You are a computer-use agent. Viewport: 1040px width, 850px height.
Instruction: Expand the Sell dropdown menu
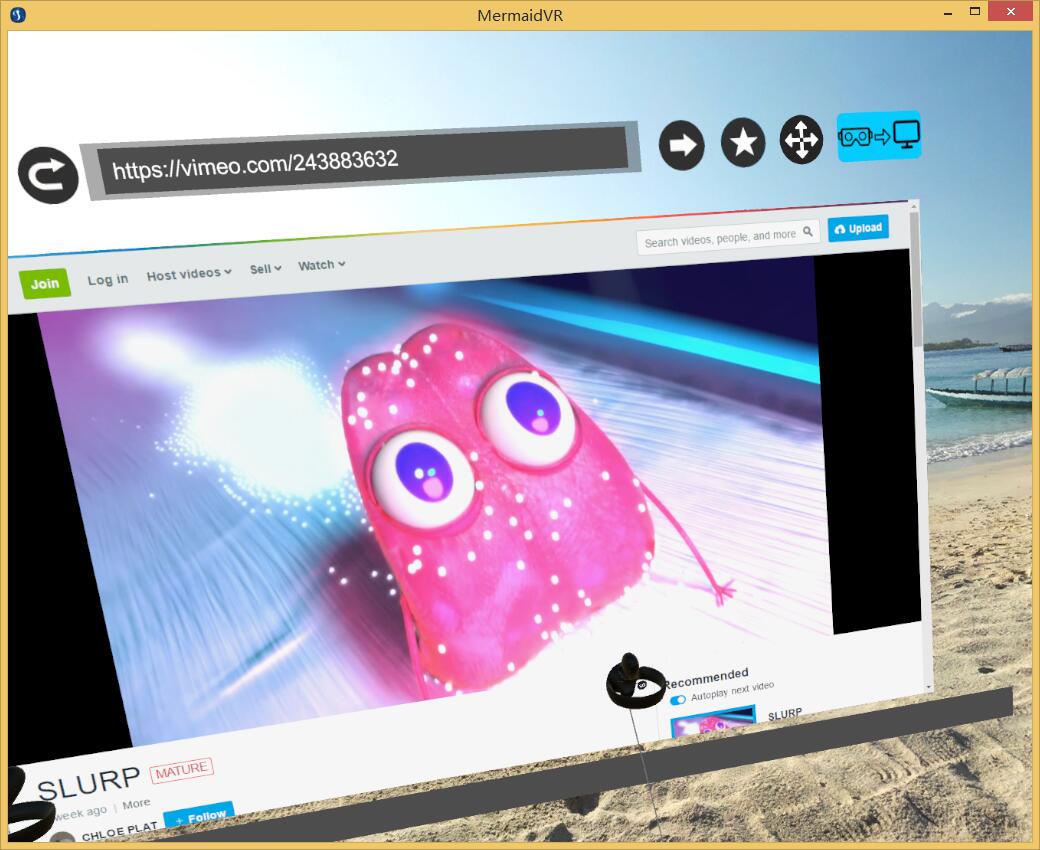(265, 269)
